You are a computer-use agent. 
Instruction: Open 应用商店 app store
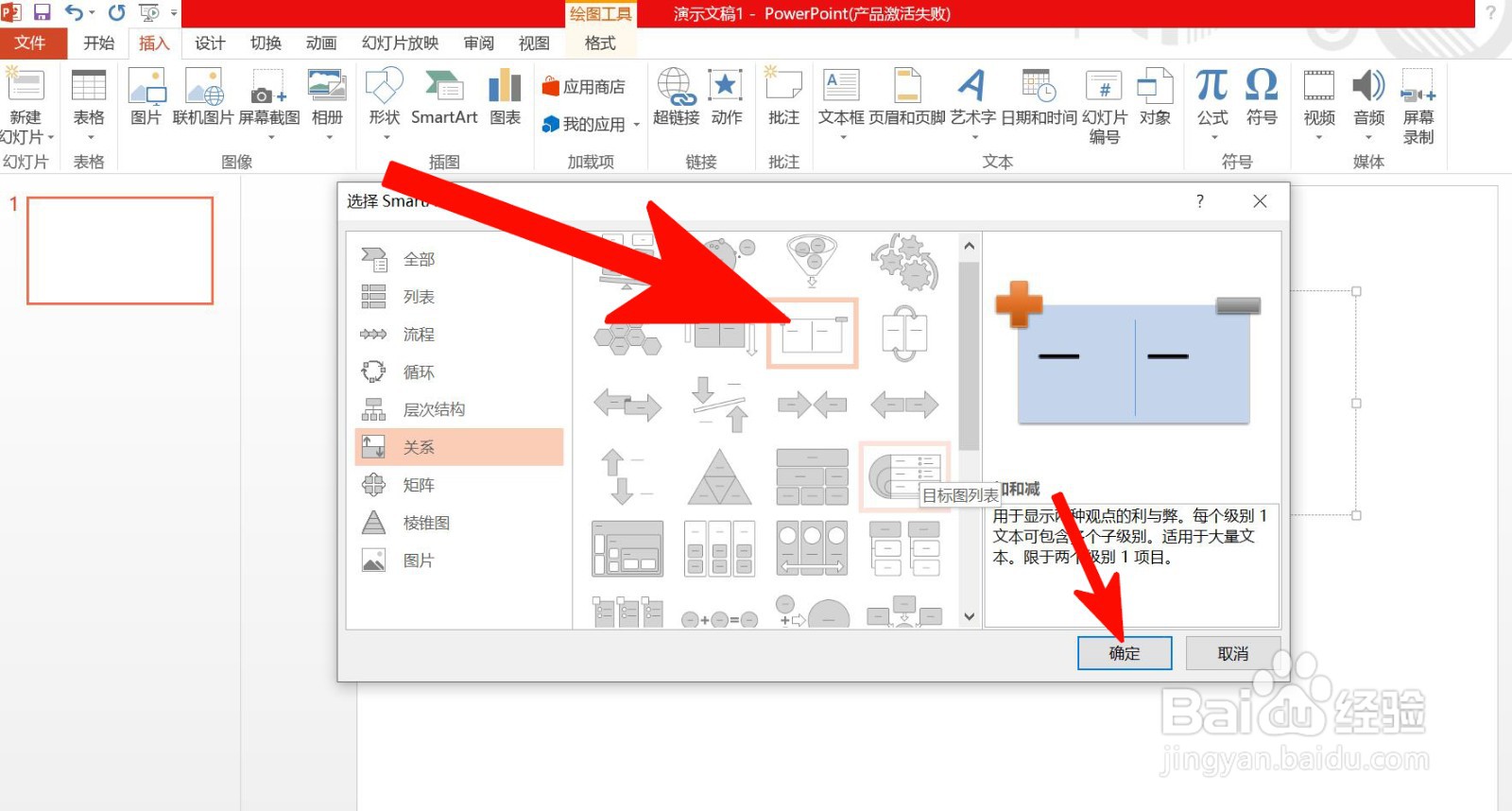[x=584, y=87]
